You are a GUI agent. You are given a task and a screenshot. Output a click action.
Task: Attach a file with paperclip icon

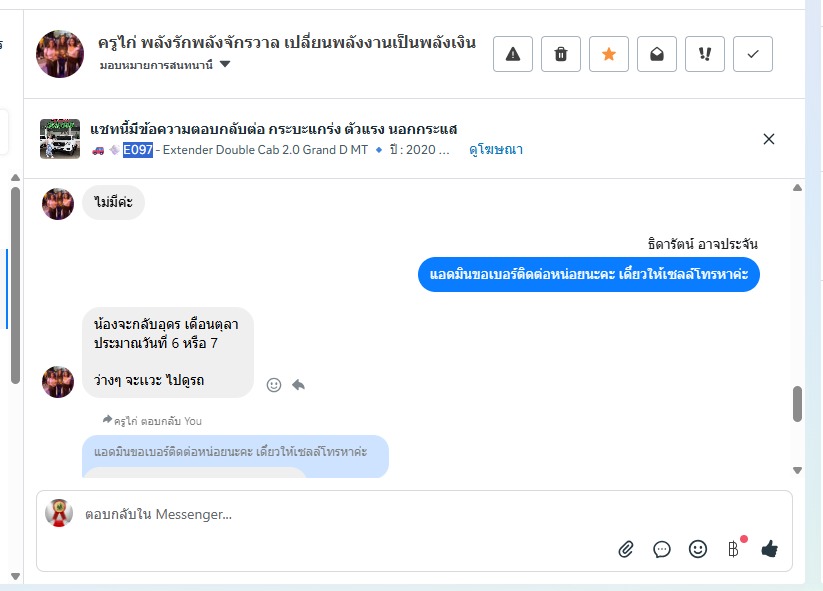(x=626, y=549)
